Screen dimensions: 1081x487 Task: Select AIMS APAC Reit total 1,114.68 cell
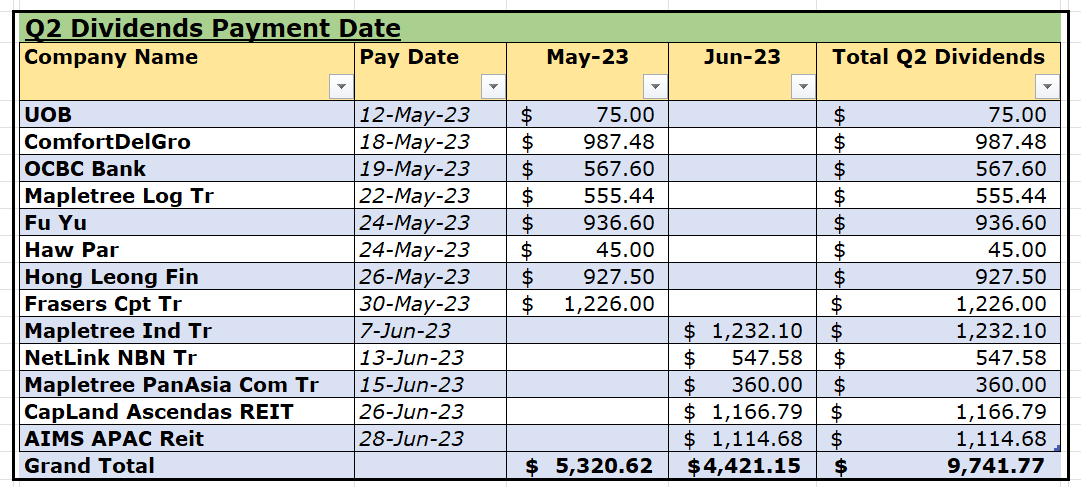938,439
